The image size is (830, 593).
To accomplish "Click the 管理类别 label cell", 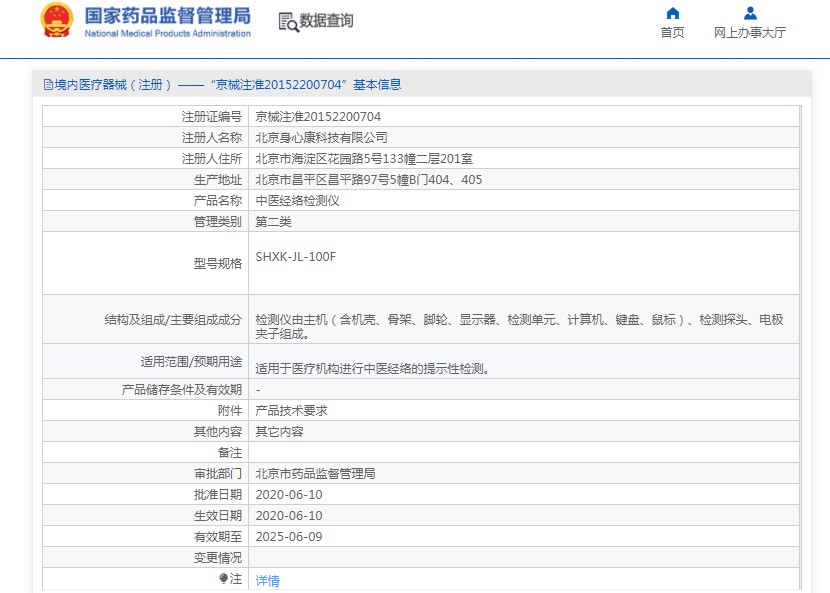I will 146,222.
